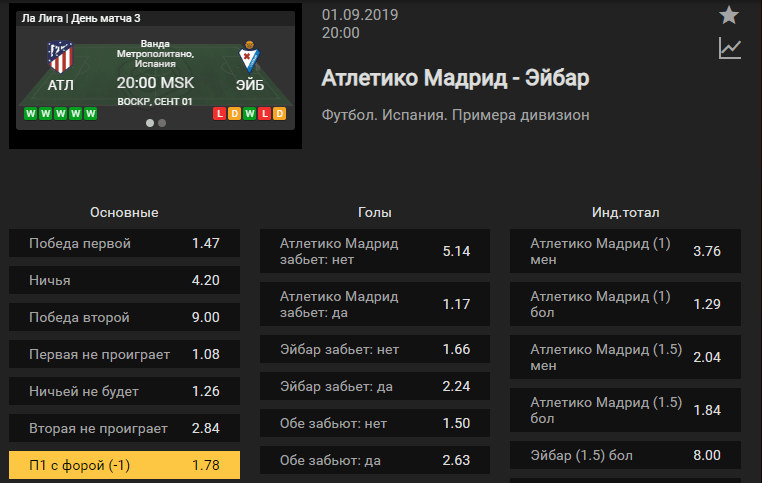Select Вторая не проиграет odds 2.84

[x=124, y=428]
